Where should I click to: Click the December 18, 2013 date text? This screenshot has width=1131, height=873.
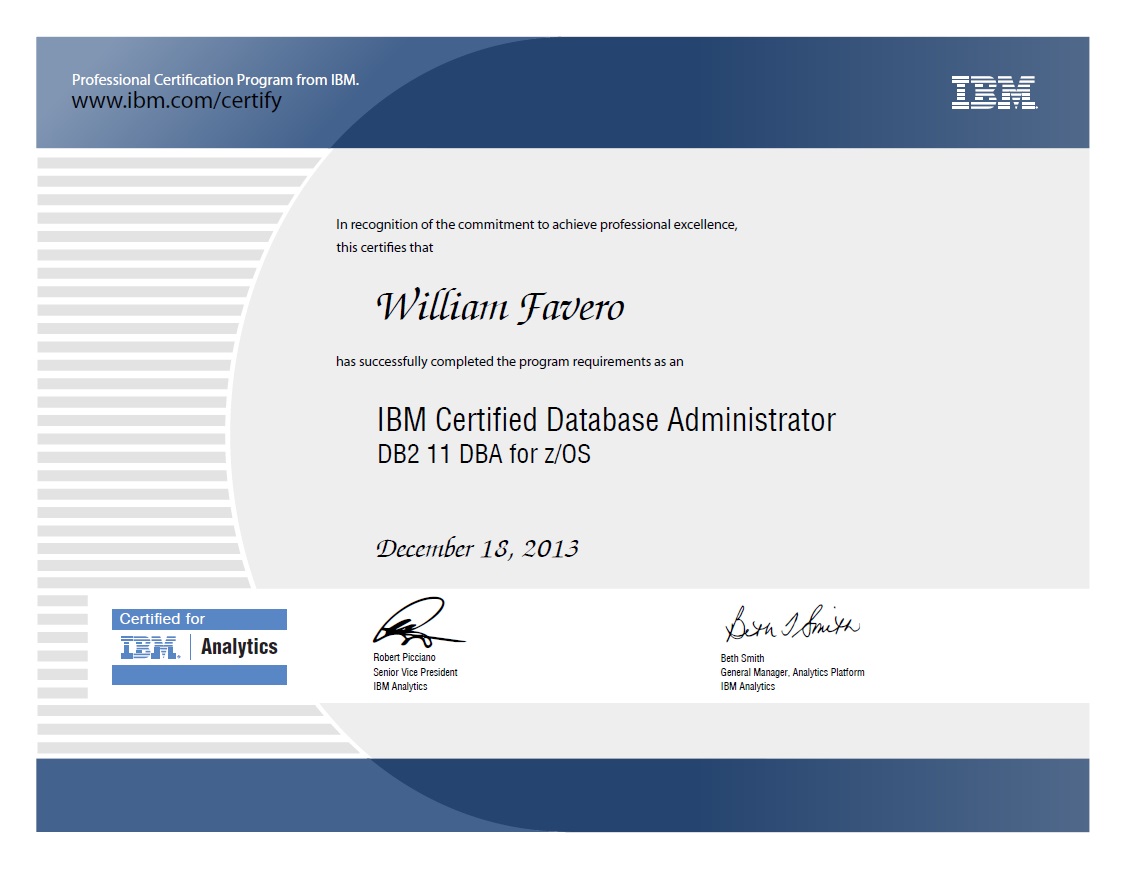pyautogui.click(x=478, y=547)
